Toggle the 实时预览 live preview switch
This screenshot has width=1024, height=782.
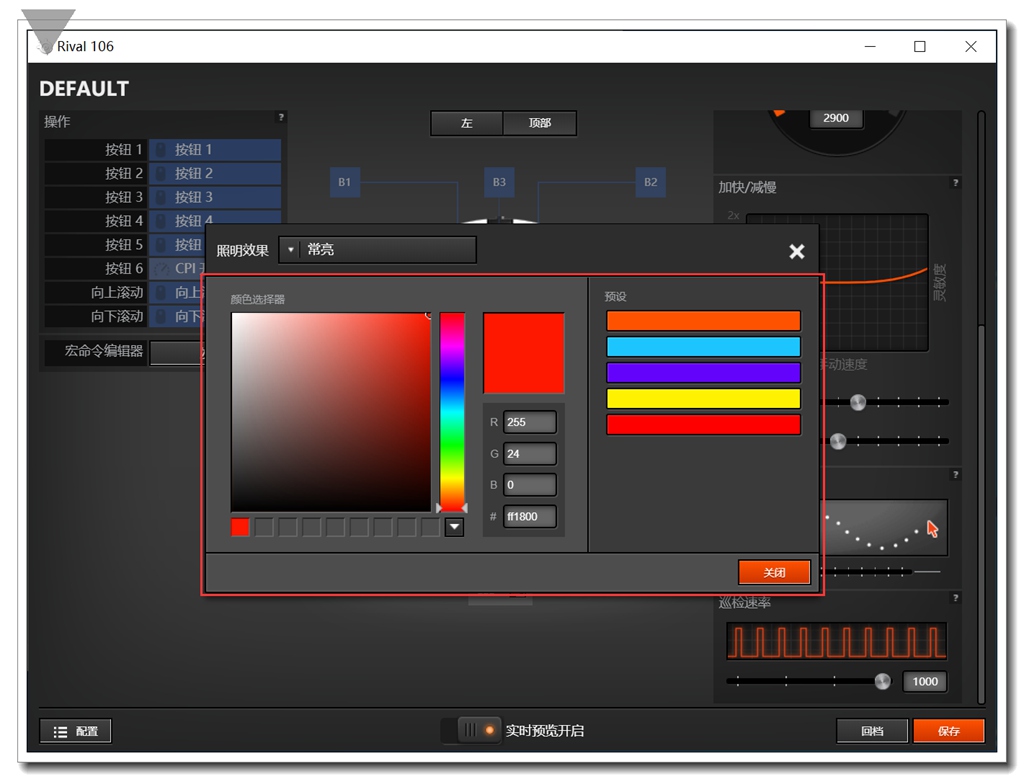(477, 730)
